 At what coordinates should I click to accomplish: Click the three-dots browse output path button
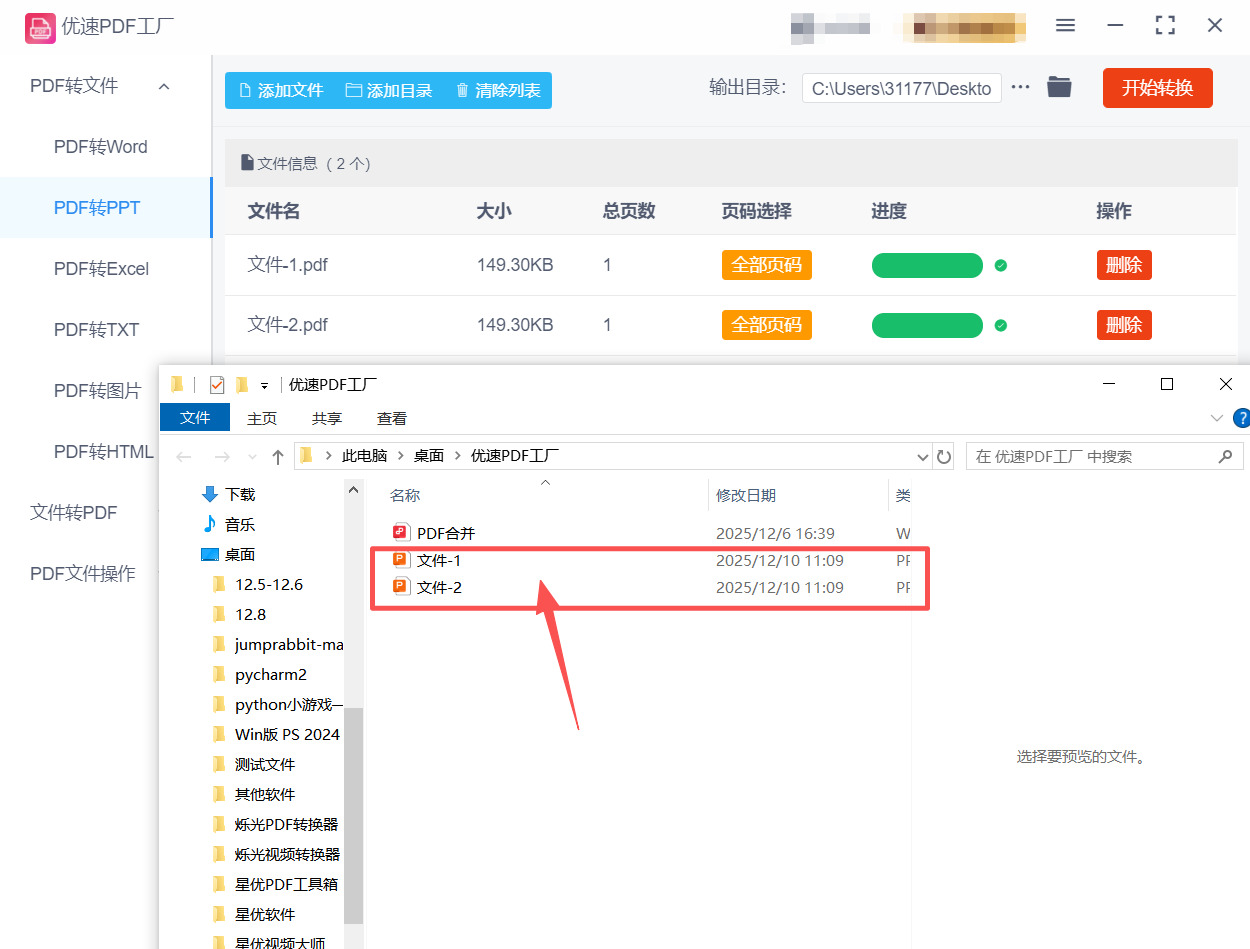pos(1020,87)
